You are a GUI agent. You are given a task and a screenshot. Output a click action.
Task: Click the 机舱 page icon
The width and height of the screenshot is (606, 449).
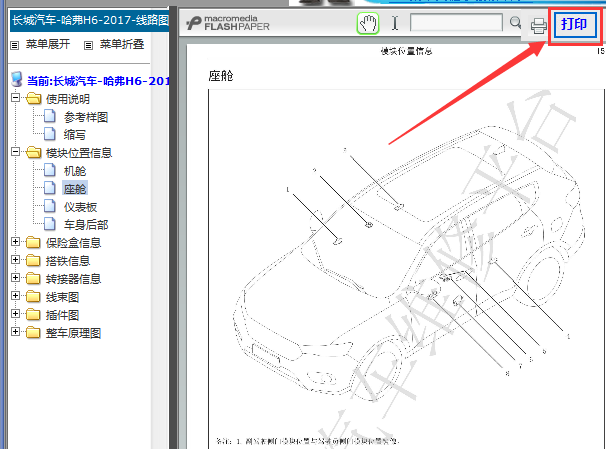click(49, 169)
